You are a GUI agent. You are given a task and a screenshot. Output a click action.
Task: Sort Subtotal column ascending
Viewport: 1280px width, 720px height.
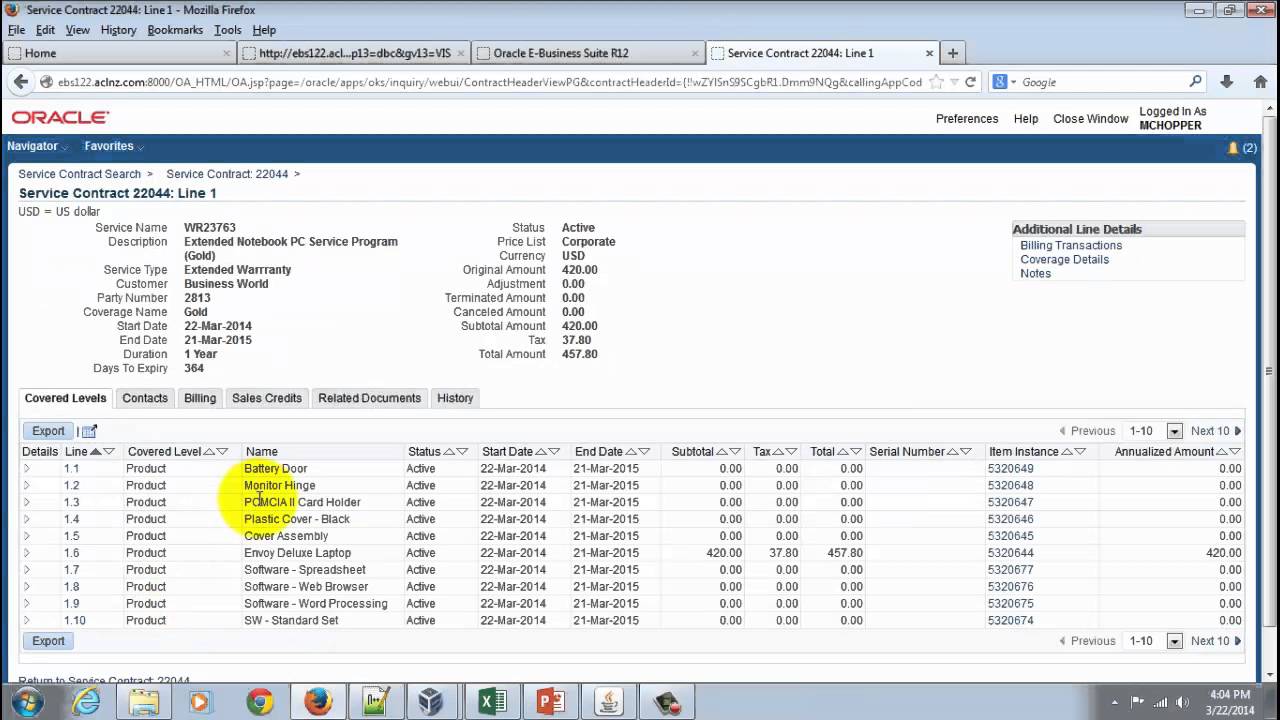point(722,452)
